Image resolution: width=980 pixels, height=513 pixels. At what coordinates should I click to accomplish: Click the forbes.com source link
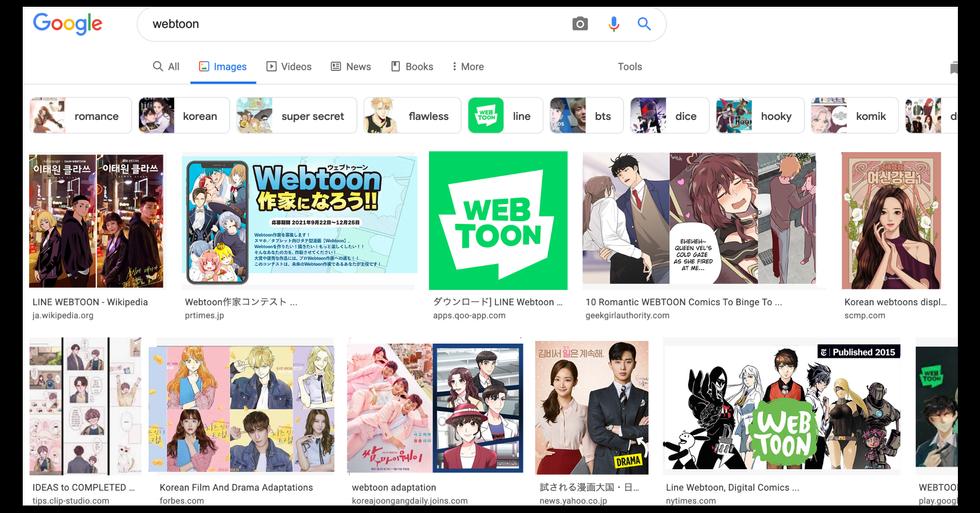point(182,501)
